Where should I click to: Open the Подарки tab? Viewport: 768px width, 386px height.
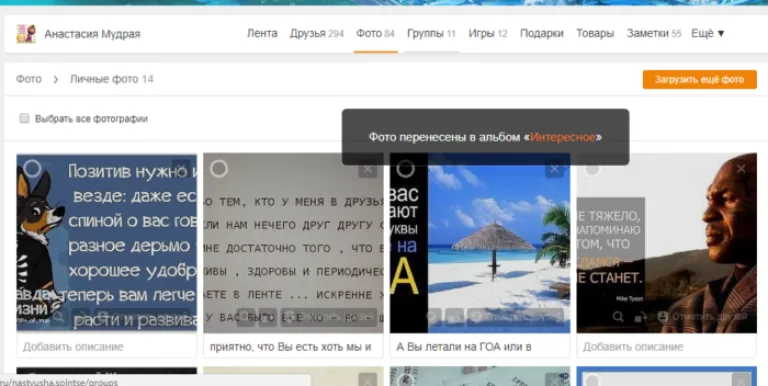point(542,33)
